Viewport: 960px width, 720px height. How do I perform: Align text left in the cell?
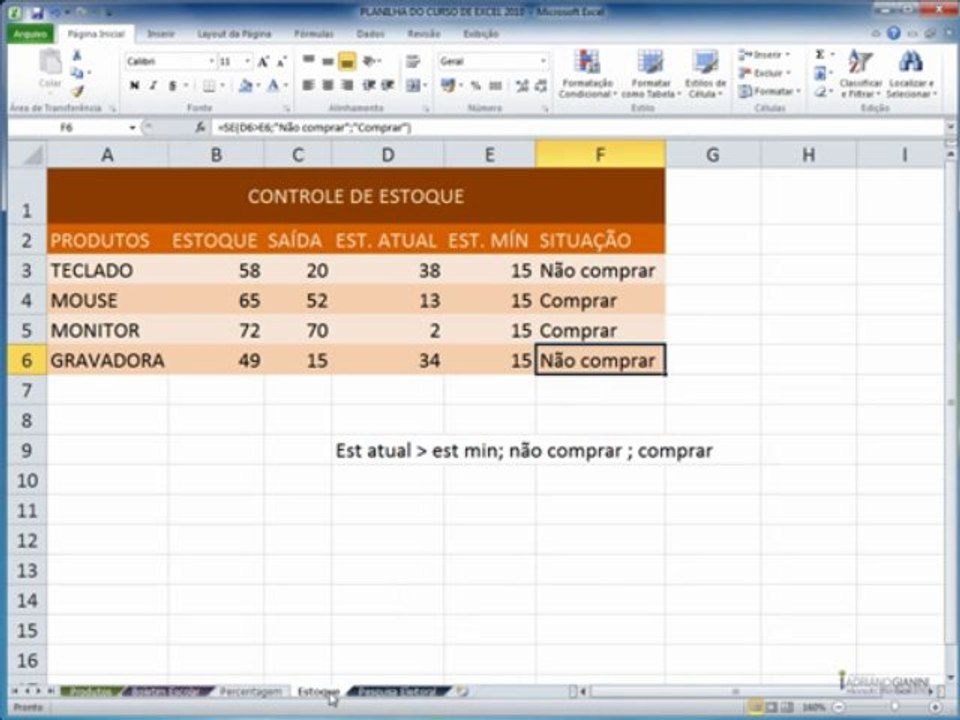coord(309,85)
